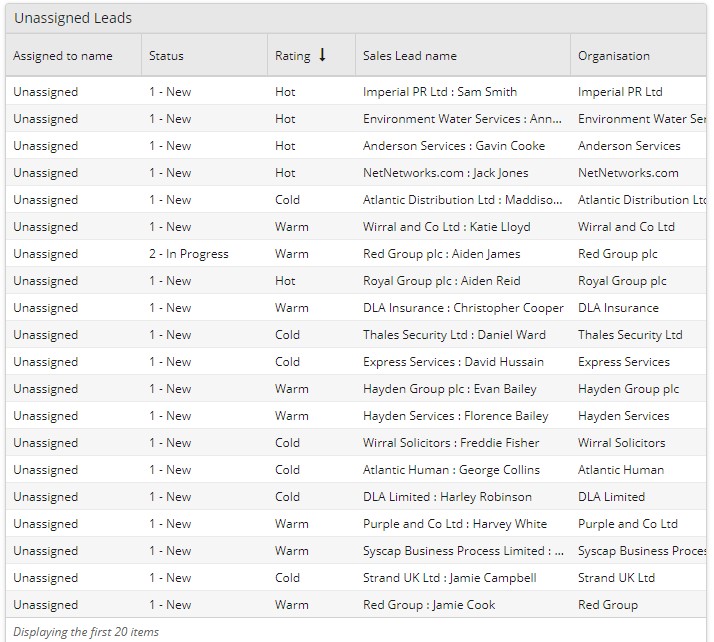Sort by Sales Lead name column
Image resolution: width=714 pixels, height=642 pixels.
click(x=410, y=56)
